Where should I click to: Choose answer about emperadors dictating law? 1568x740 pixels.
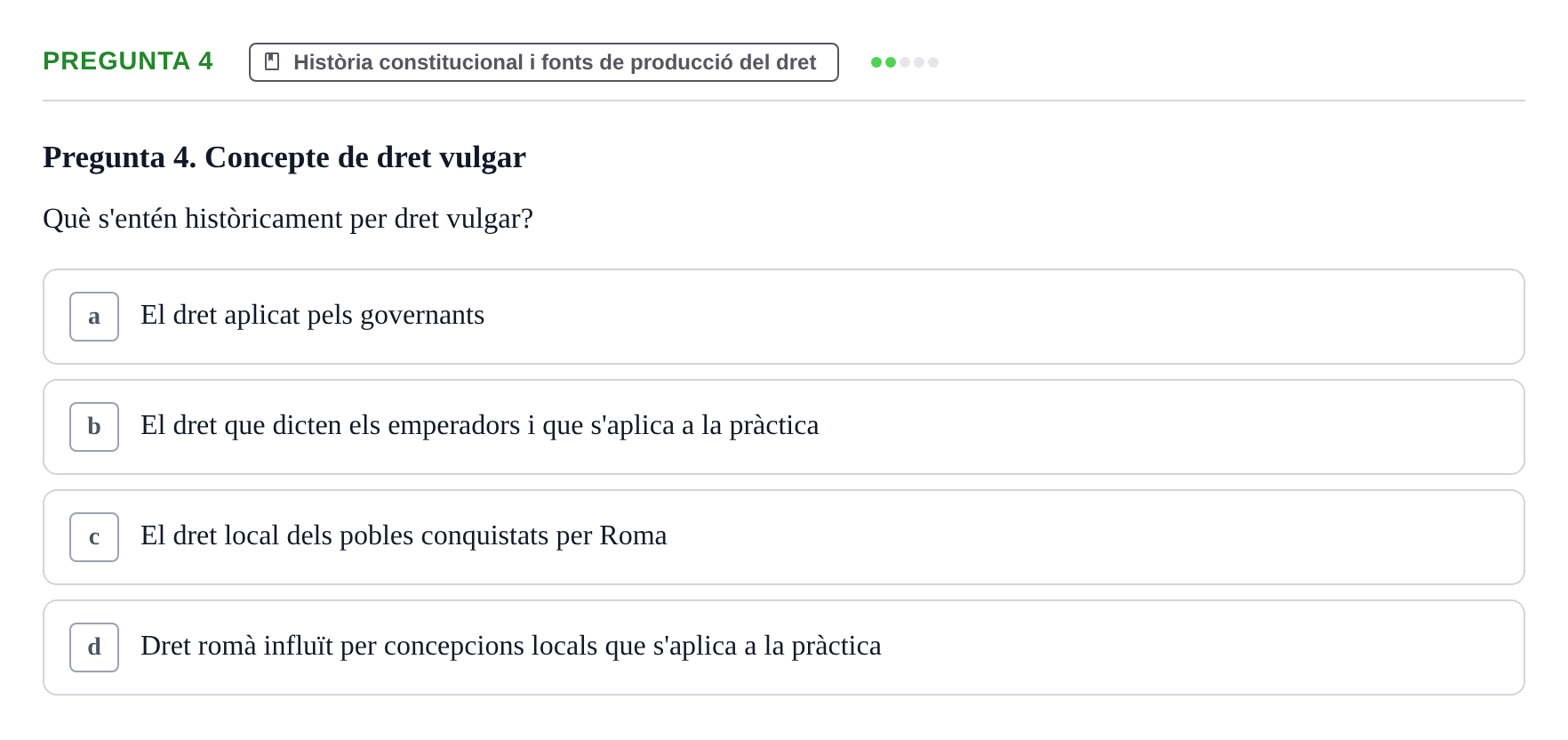479,425
